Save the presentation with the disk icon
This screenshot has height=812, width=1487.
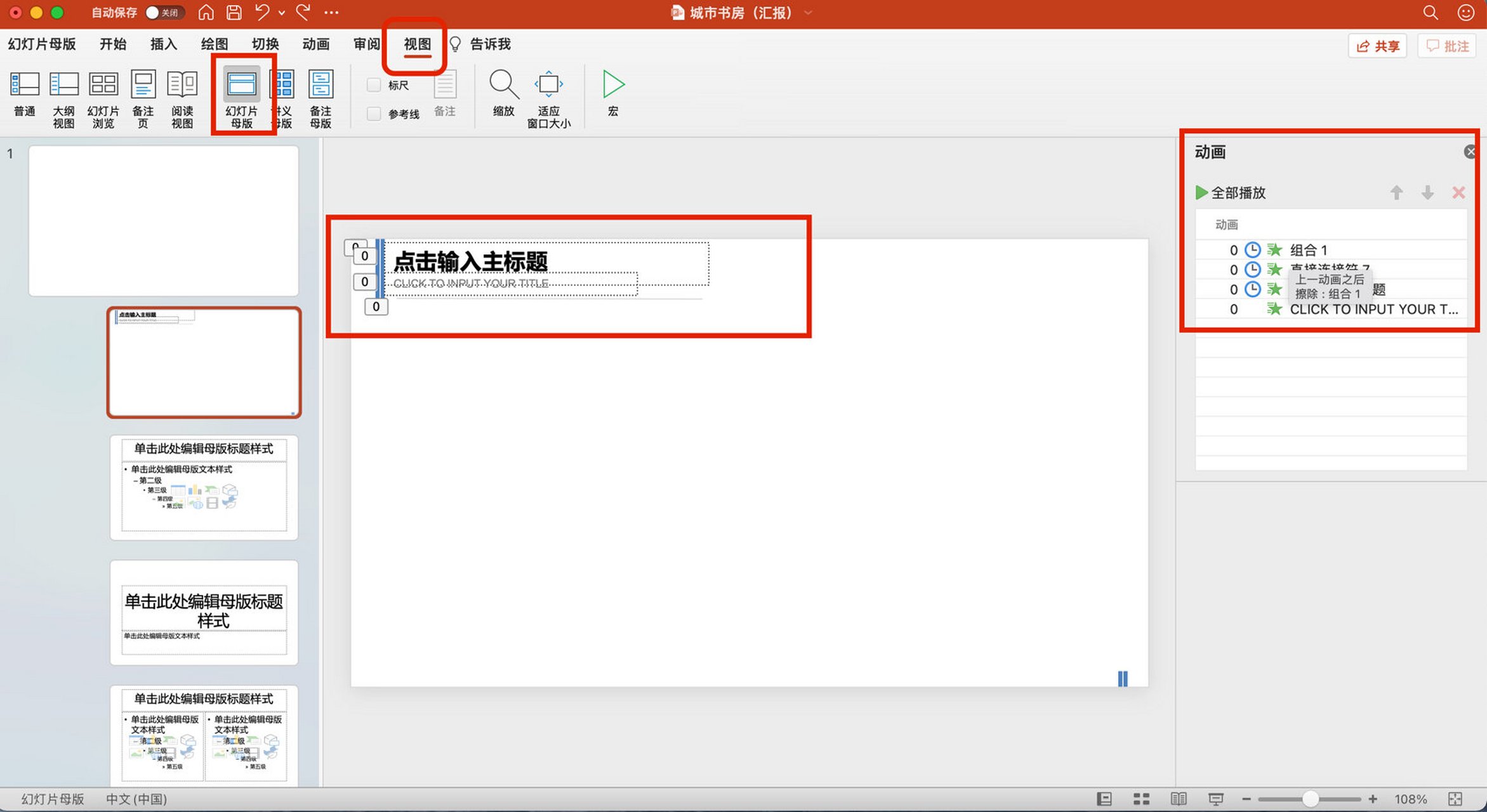click(234, 12)
